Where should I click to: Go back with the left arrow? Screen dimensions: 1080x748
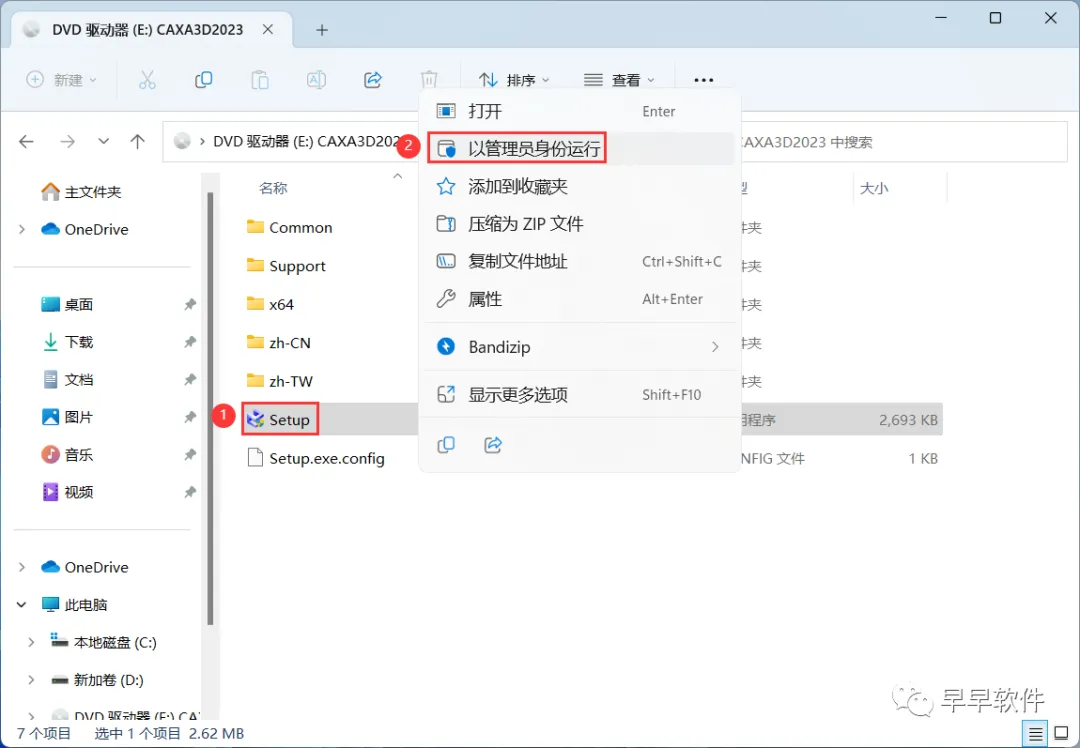pyautogui.click(x=26, y=142)
